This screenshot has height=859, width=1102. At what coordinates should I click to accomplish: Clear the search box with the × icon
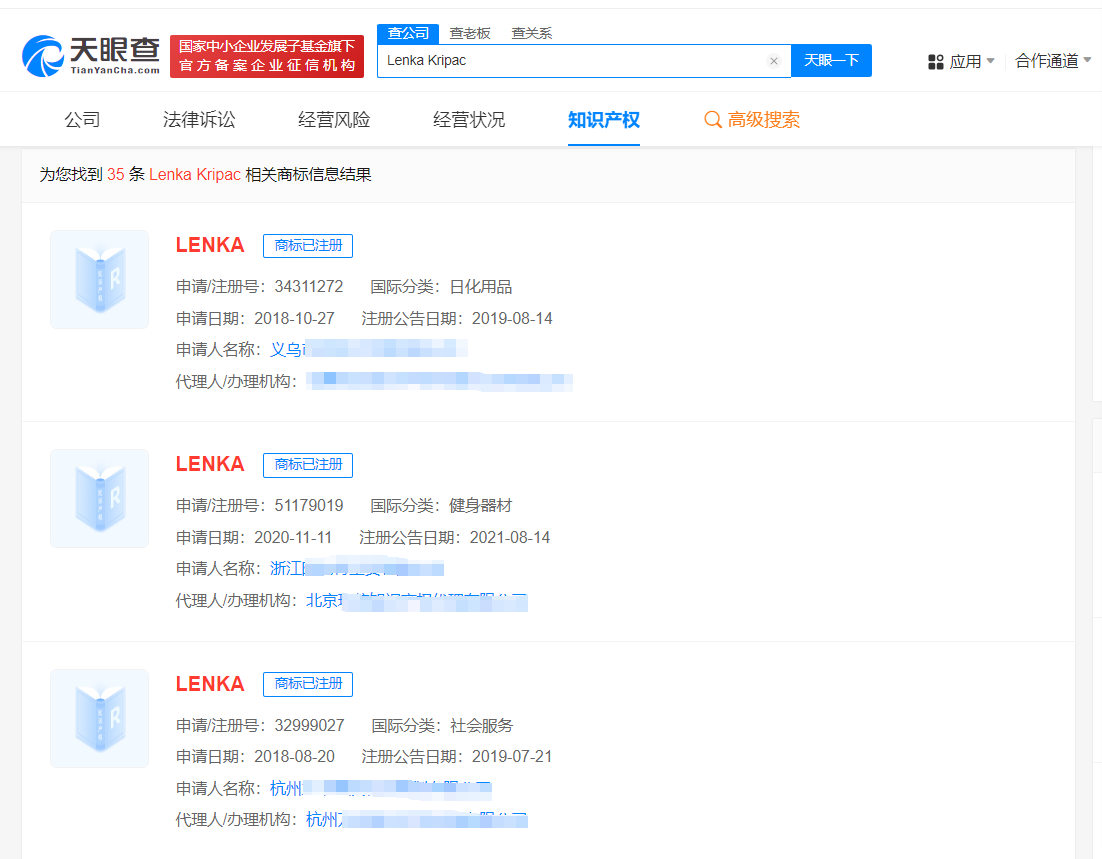tap(774, 60)
